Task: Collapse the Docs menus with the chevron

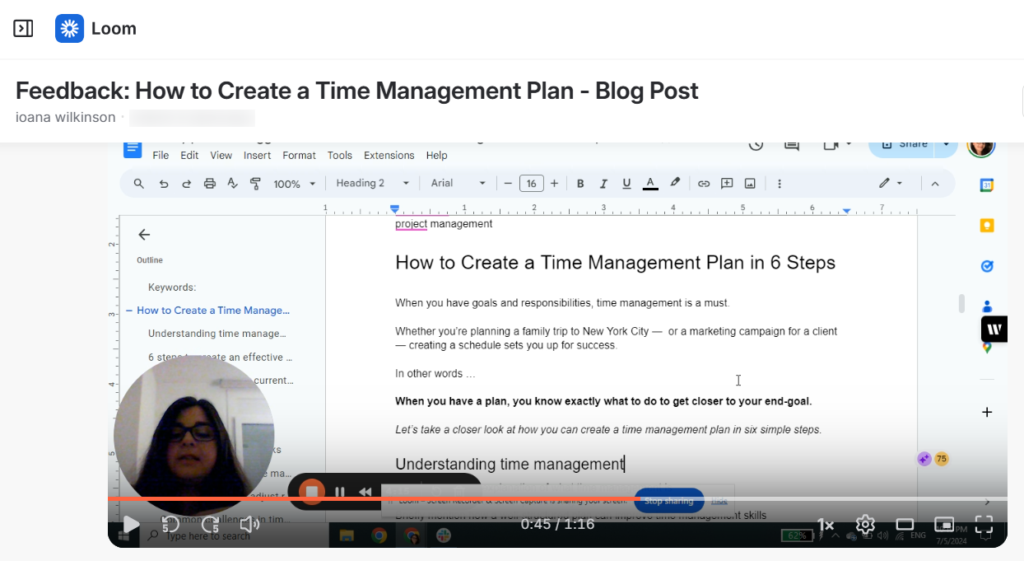Action: pyautogui.click(x=935, y=184)
